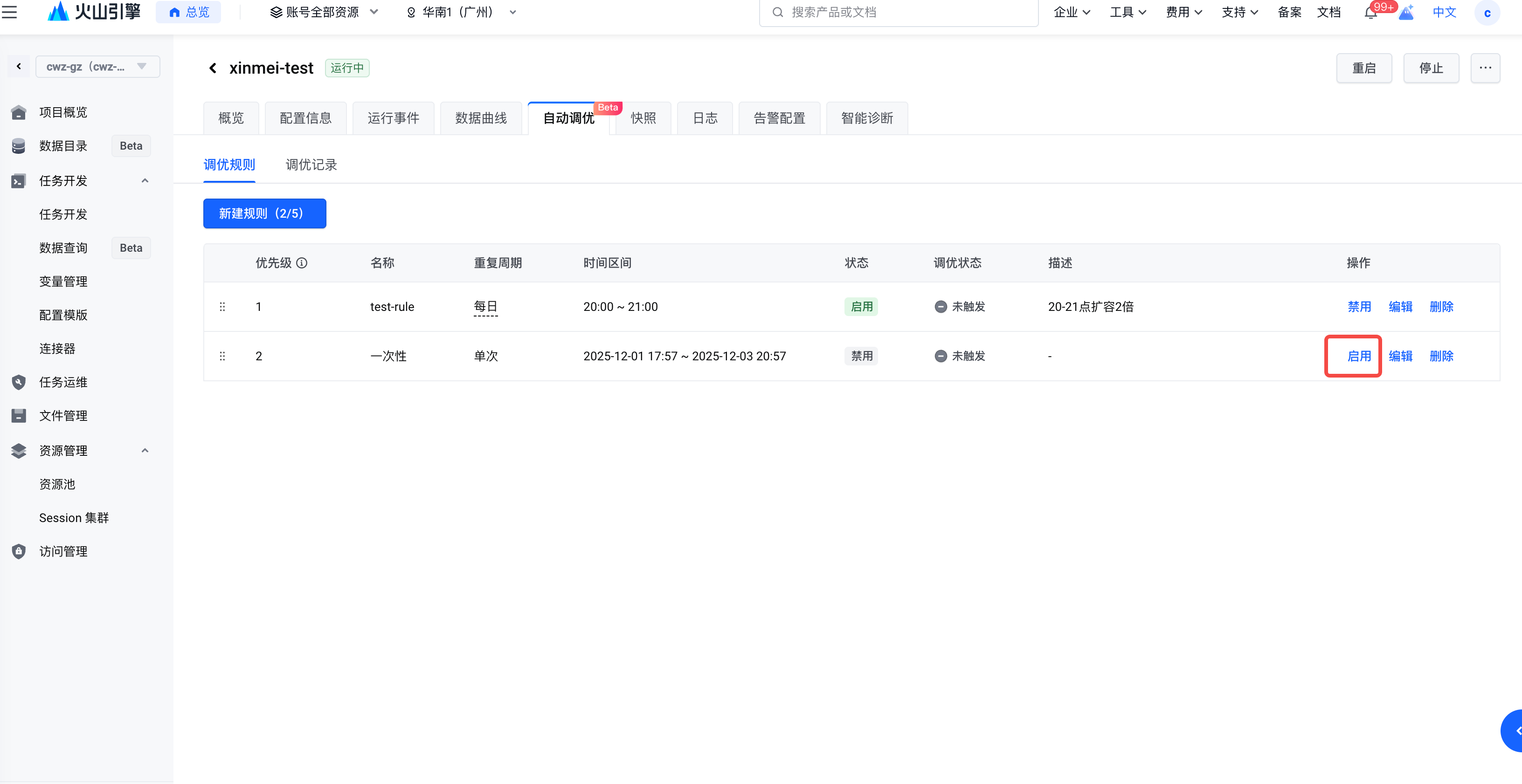1522x784 pixels.
Task: Click the priority info icon
Action: point(302,263)
